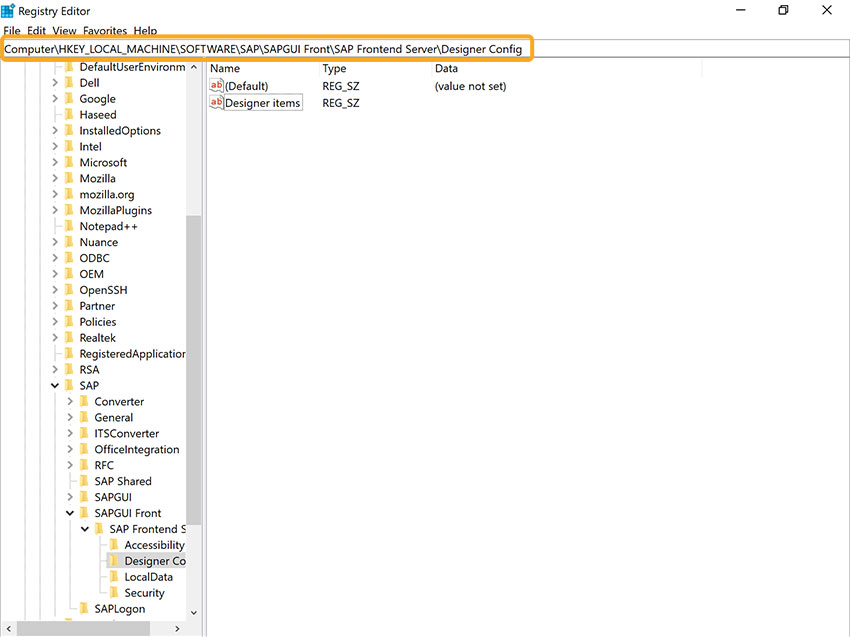
Task: Click the SAP Shared folder icon
Action: (84, 481)
